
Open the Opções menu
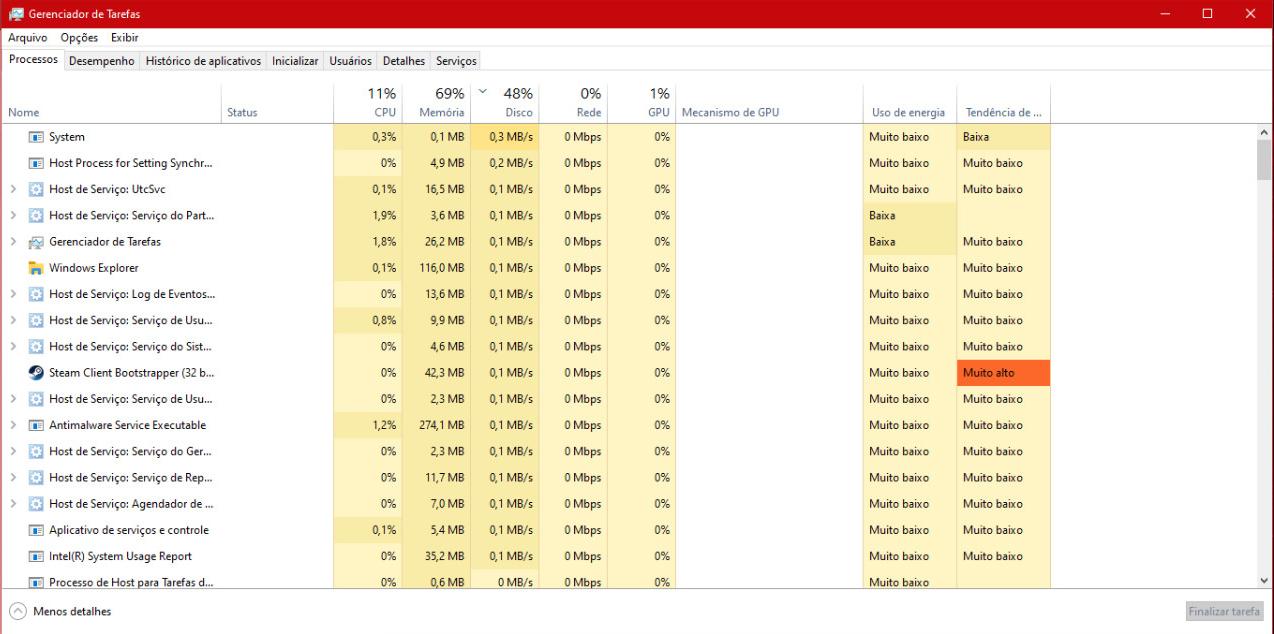coord(79,38)
